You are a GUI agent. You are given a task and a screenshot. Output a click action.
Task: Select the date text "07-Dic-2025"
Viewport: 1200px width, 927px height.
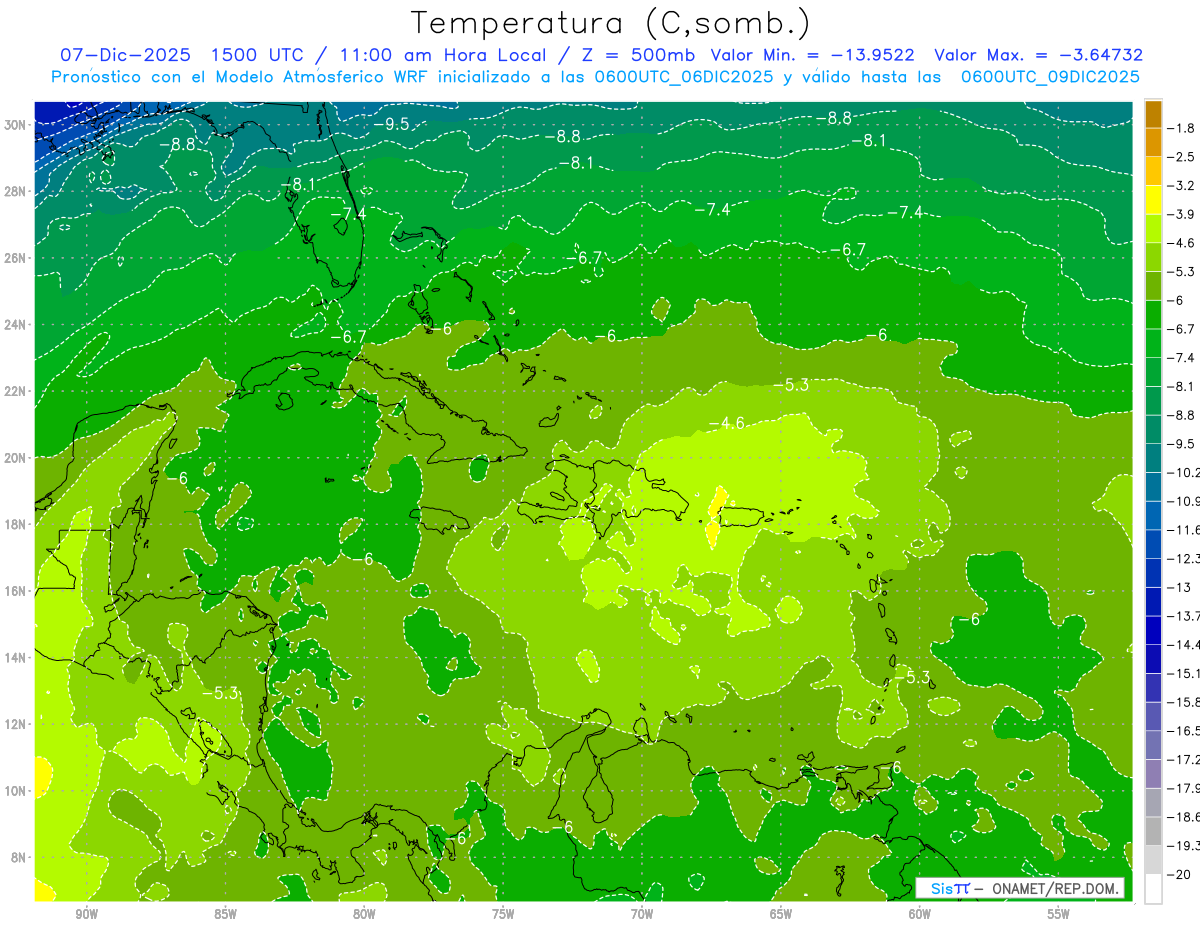click(x=124, y=55)
